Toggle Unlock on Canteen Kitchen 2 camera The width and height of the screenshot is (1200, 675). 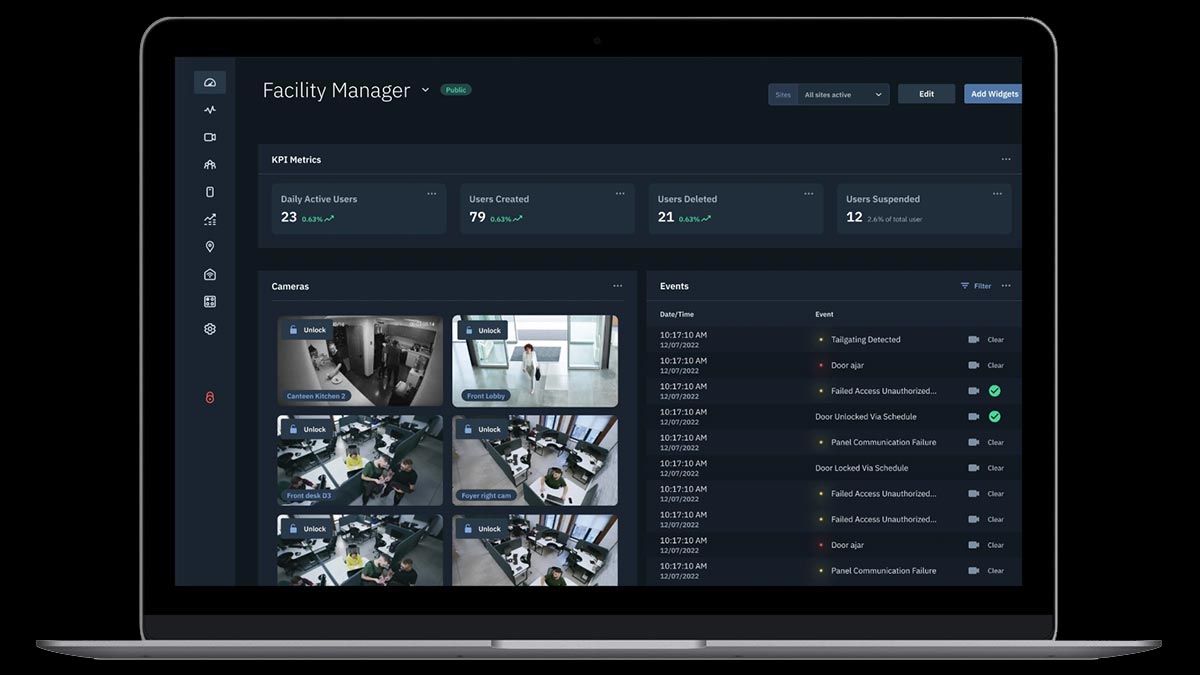click(308, 330)
